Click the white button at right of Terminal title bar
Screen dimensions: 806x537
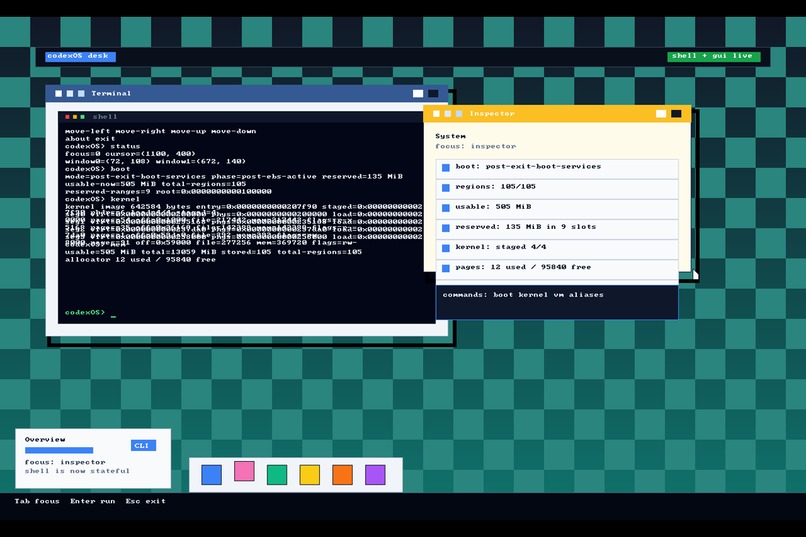418,94
